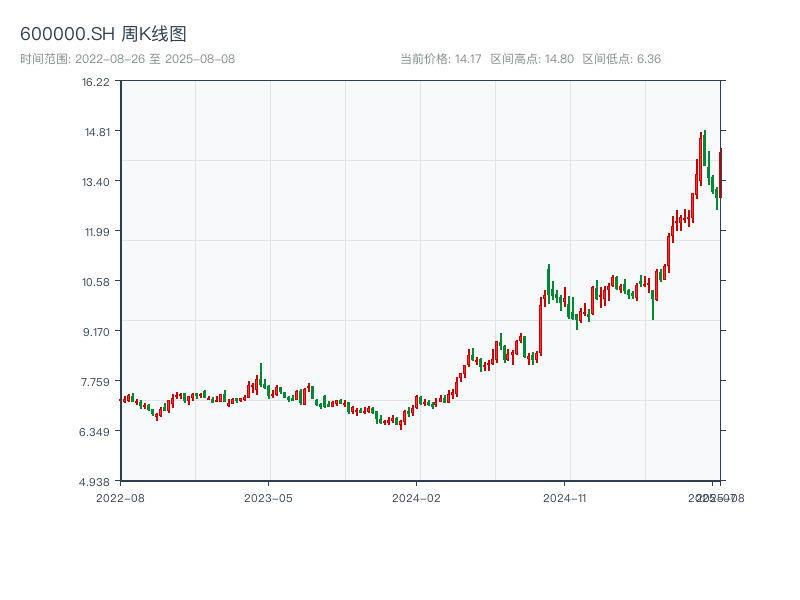This screenshot has width=800, height=600.
Task: Click the y-axis label 4.938
Action: 94,482
